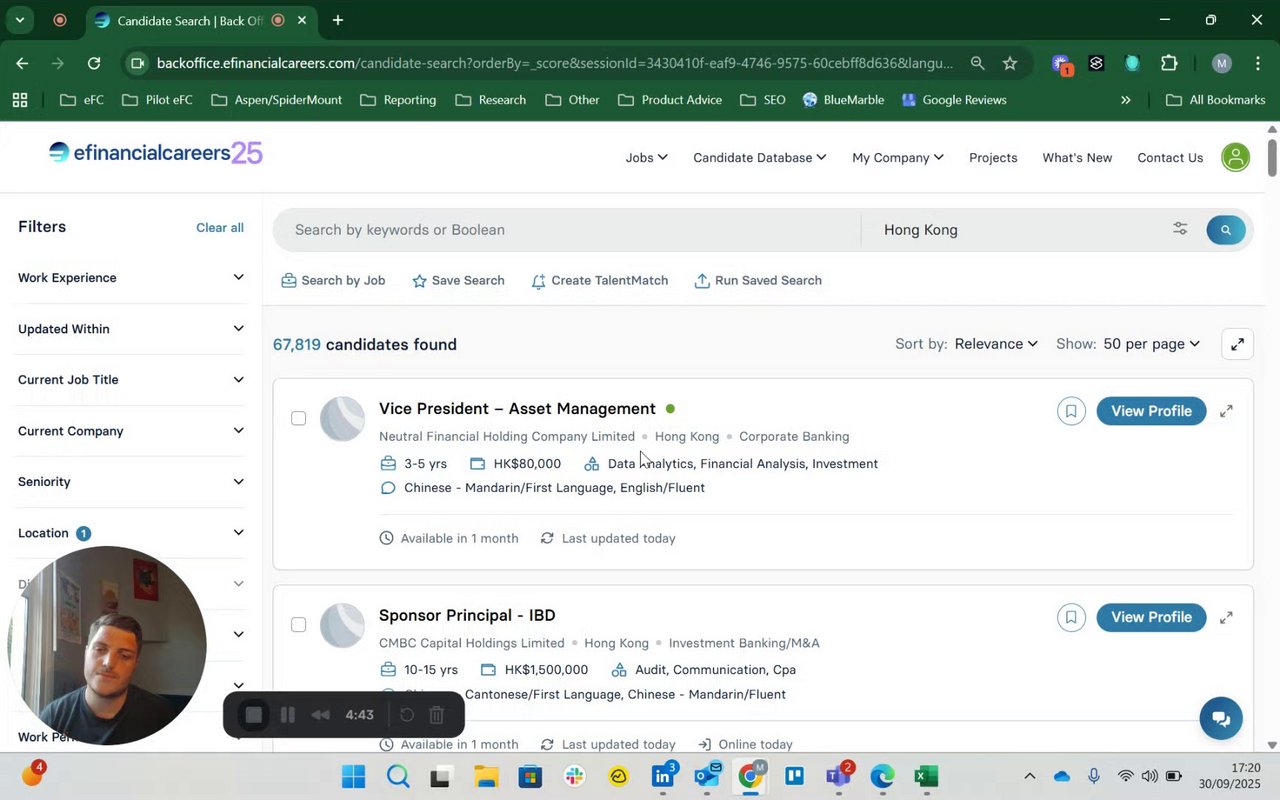Click the Hong Kong location field
The image size is (1280, 800).
(1010, 230)
